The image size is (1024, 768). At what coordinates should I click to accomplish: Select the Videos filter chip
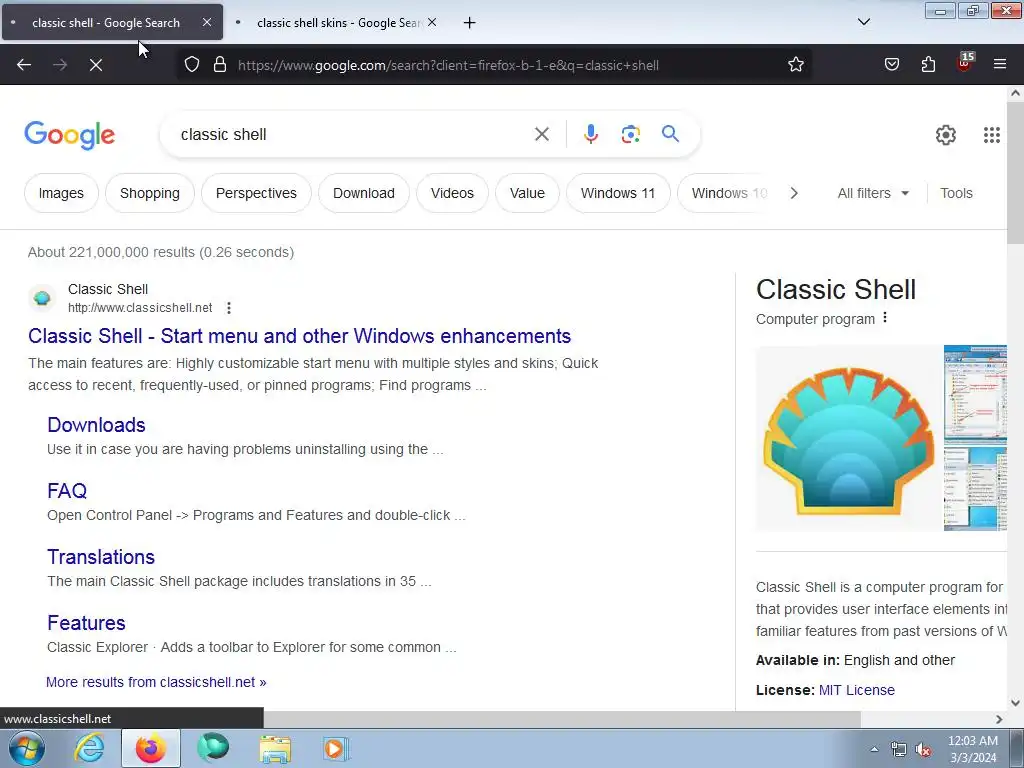452,193
